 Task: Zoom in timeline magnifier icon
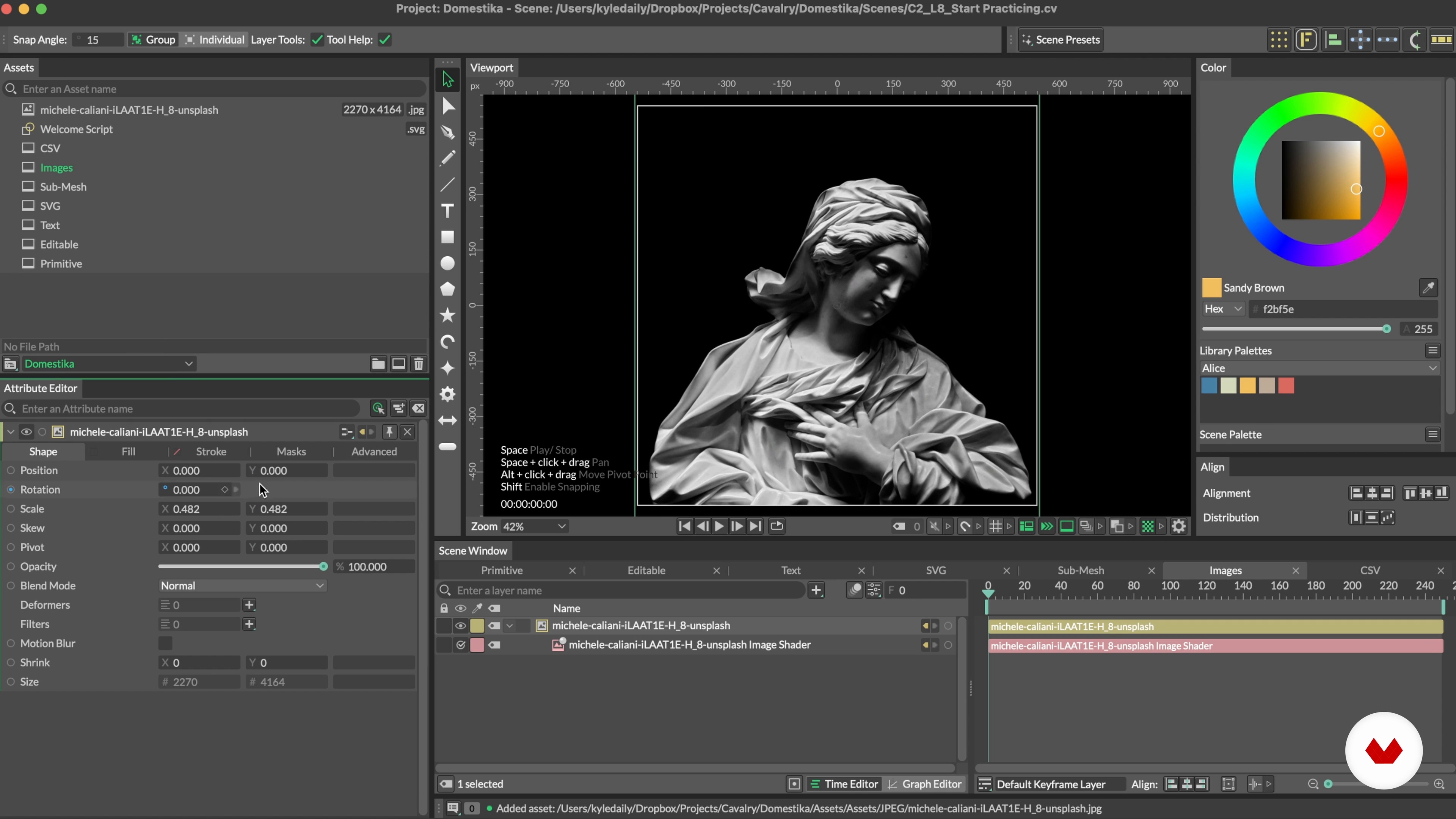(1439, 784)
